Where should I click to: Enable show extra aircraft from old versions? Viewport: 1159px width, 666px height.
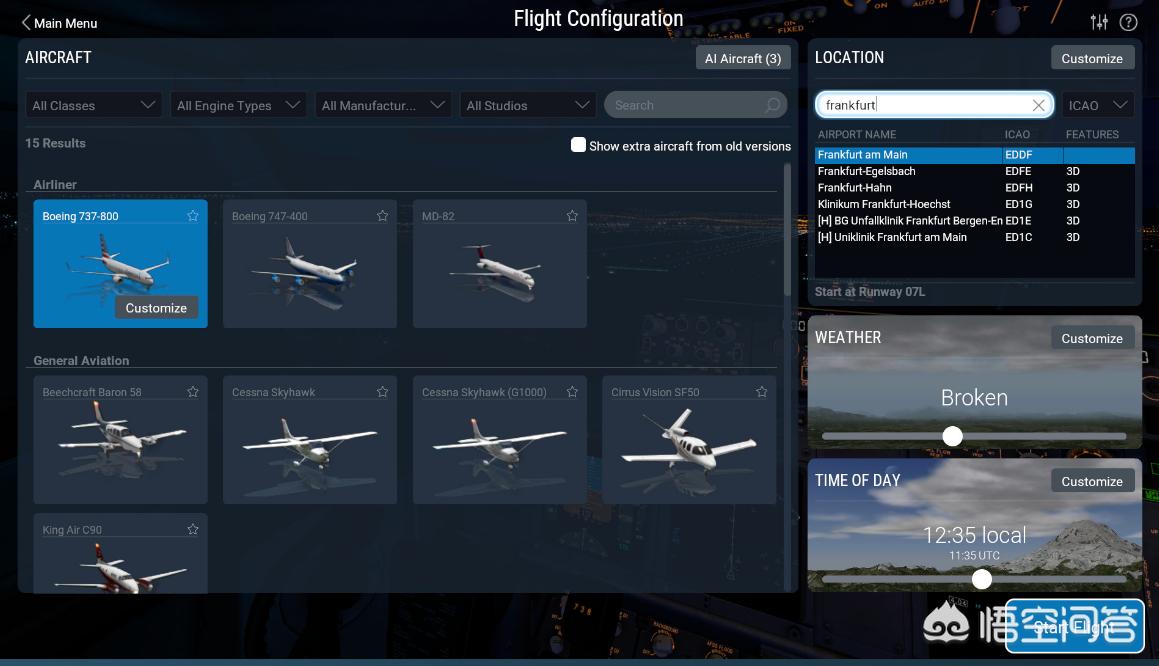(578, 145)
